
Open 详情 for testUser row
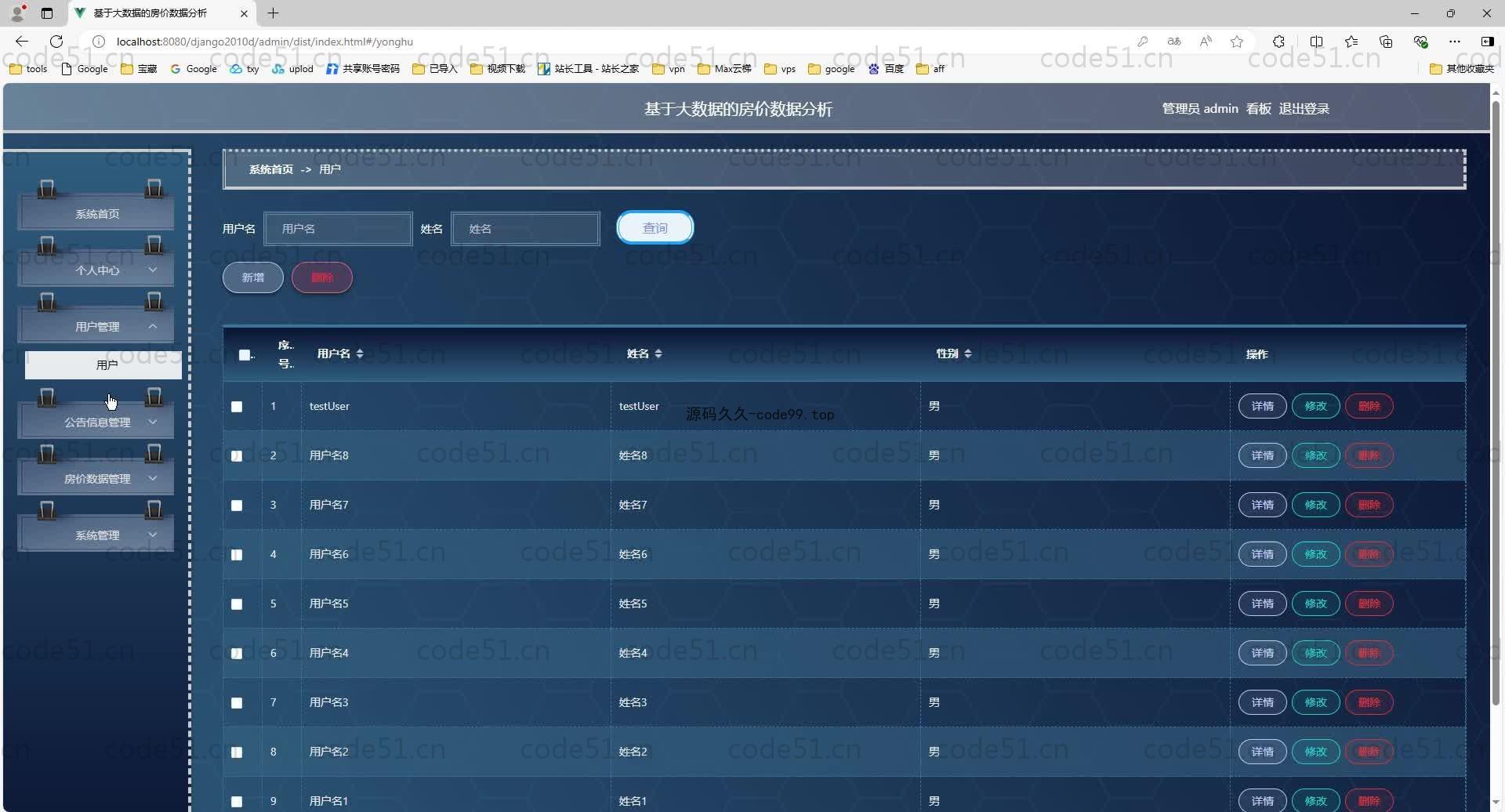tap(1262, 406)
